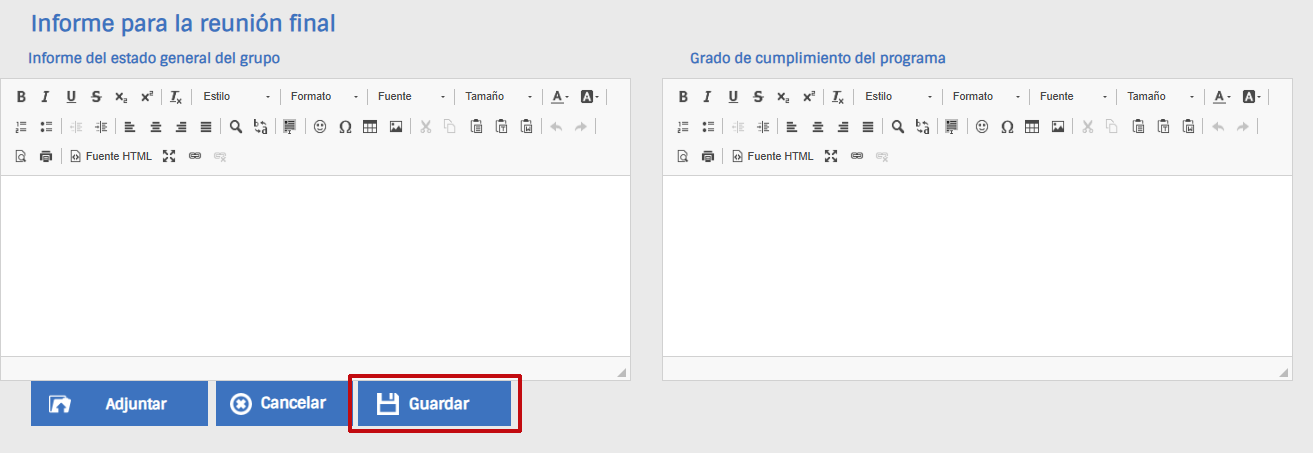Viewport: 1313px width, 453px height.
Task: Insert a link in the right editor
Action: click(857, 157)
